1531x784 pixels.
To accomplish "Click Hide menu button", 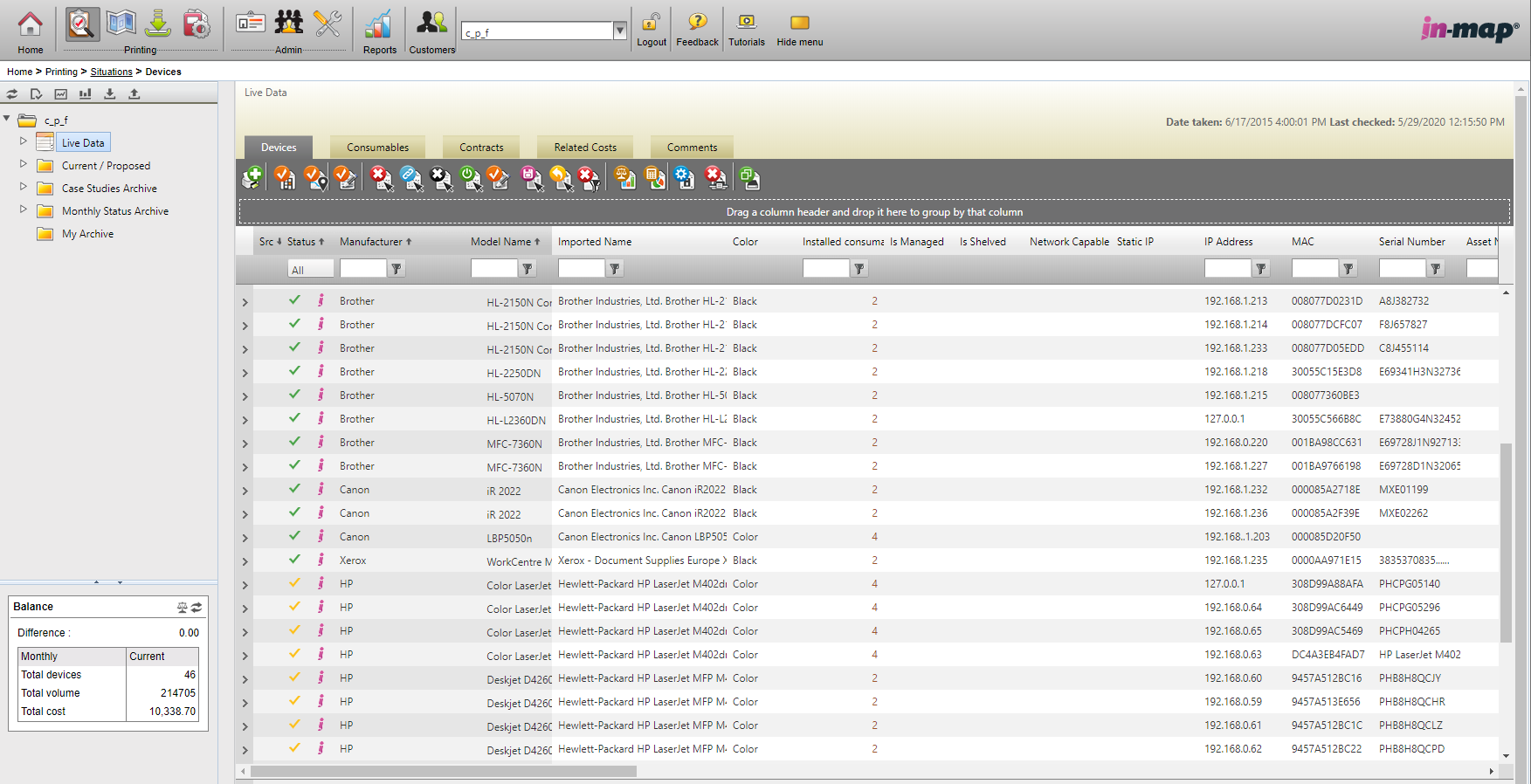I will (800, 30).
